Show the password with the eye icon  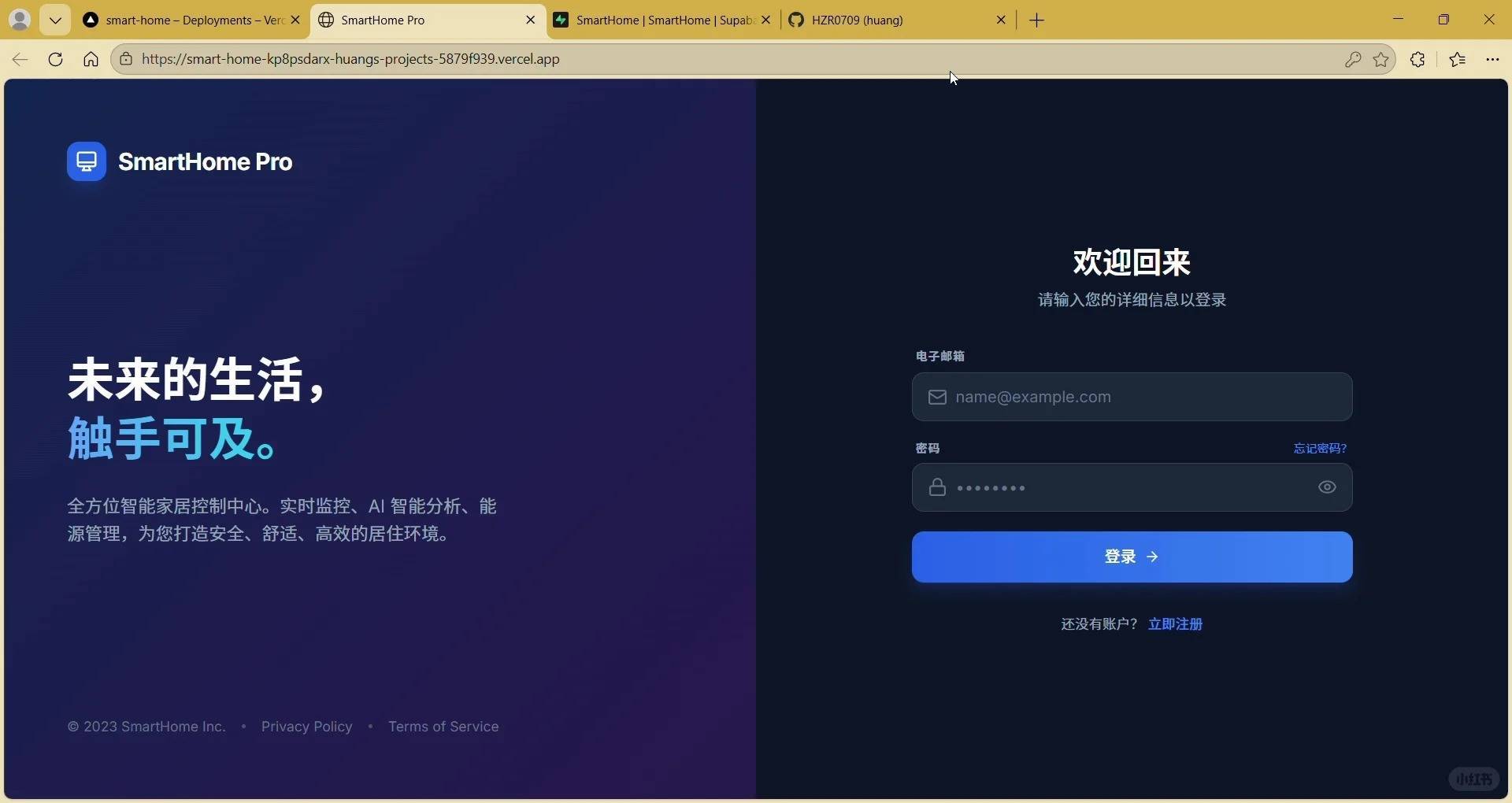point(1326,487)
